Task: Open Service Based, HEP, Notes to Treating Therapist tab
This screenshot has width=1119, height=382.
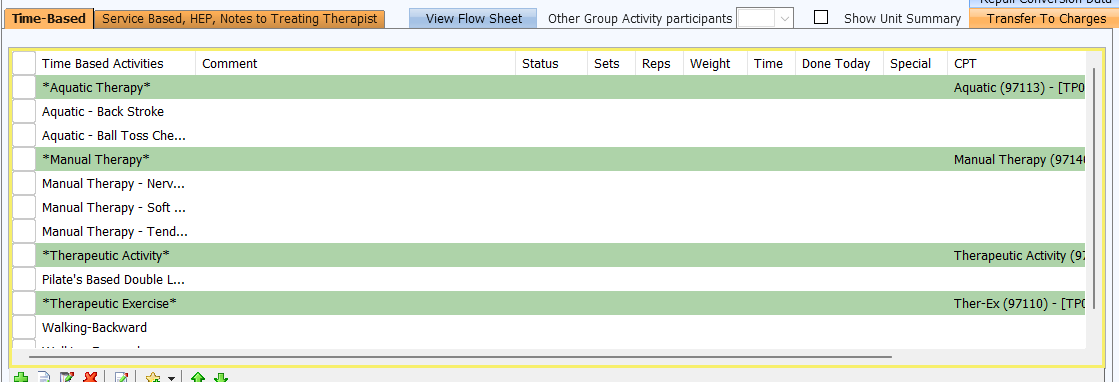Action: point(240,19)
